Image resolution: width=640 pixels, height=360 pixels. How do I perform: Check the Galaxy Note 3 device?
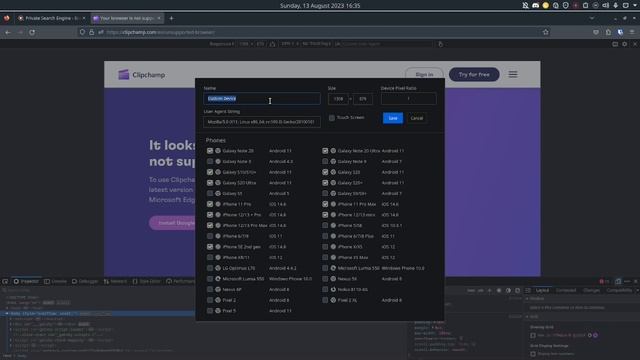pos(210,162)
